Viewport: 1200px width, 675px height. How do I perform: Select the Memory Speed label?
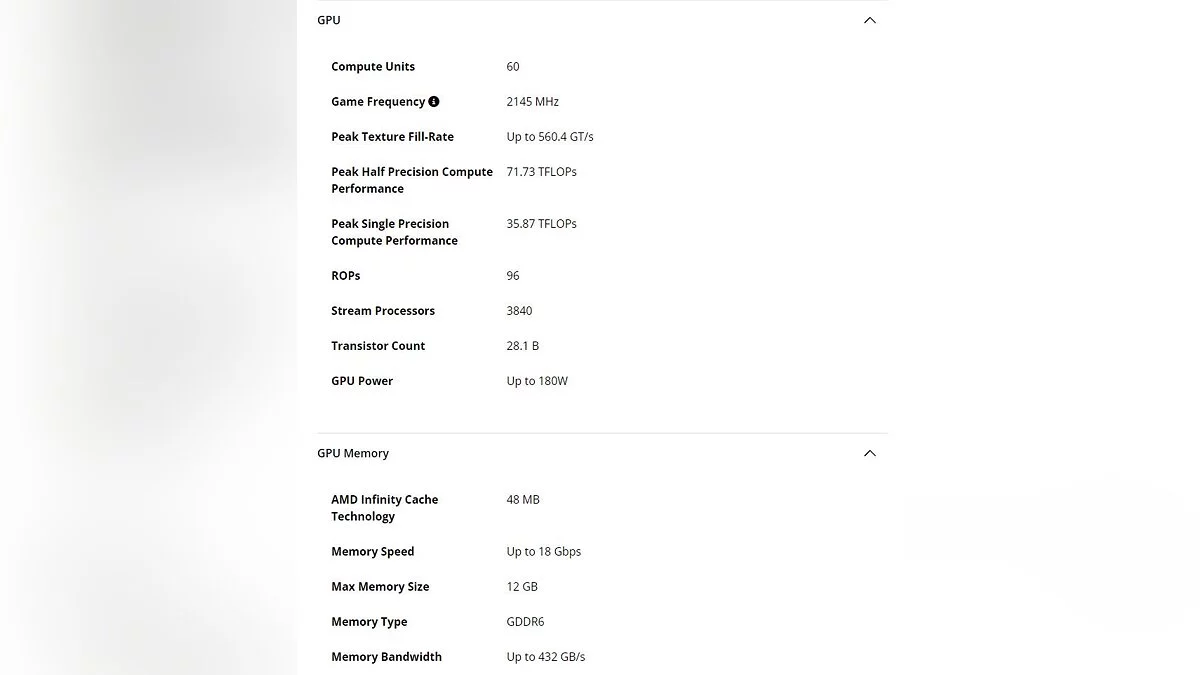coord(372,551)
